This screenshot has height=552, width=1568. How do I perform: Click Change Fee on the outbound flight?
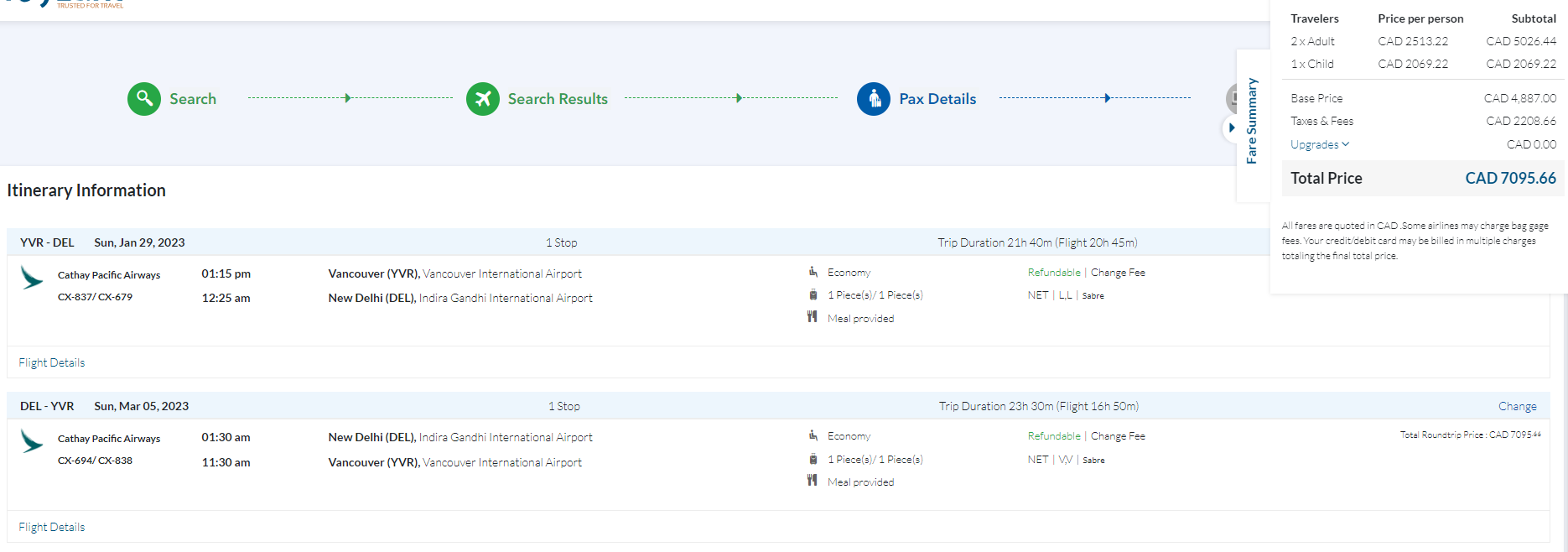tap(1118, 273)
